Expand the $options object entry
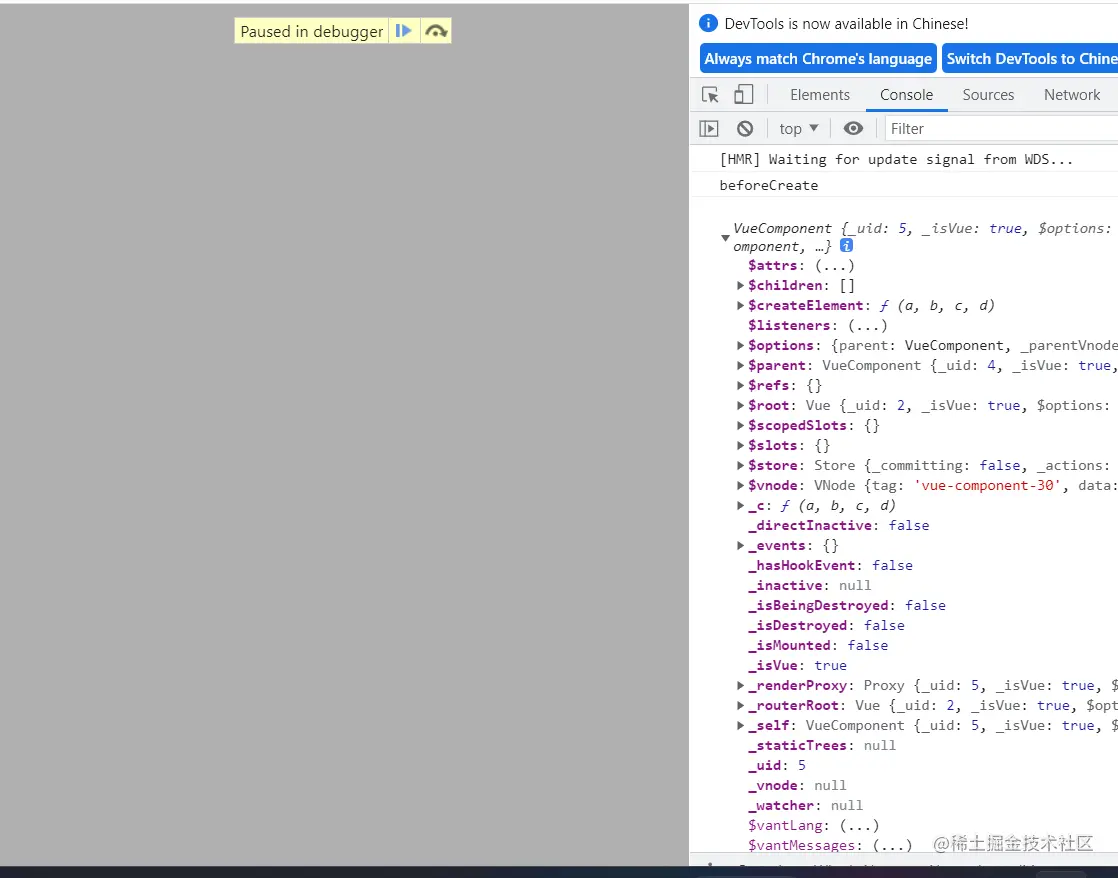This screenshot has height=878, width=1118. pyautogui.click(x=740, y=345)
